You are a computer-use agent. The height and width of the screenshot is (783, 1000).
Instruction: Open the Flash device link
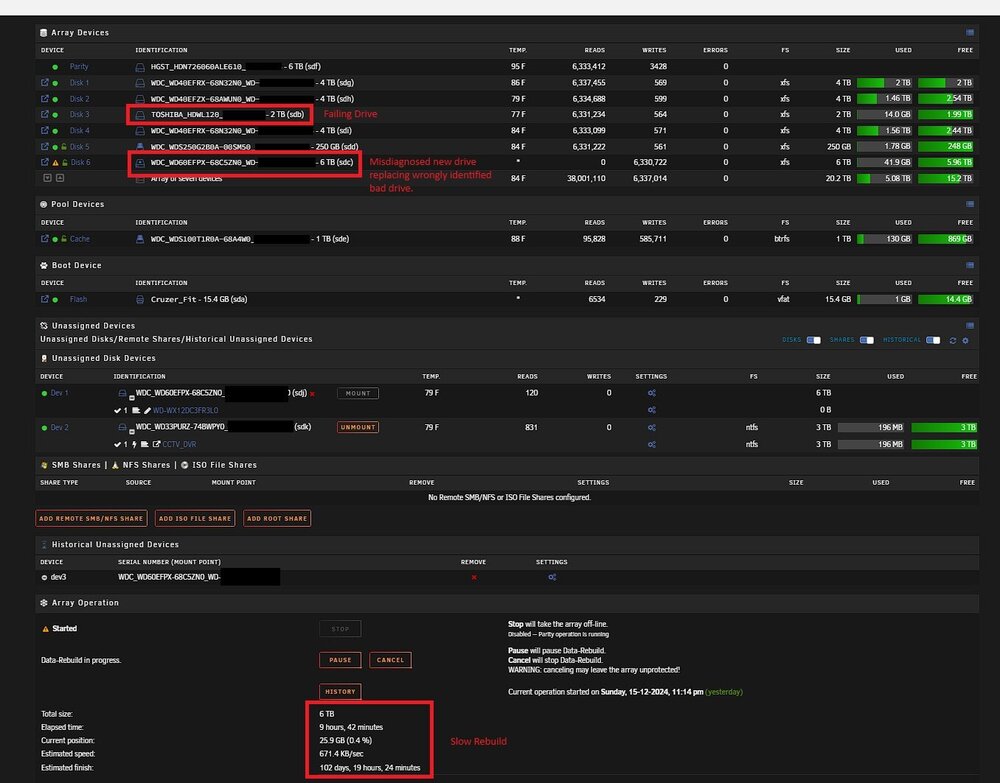point(78,299)
